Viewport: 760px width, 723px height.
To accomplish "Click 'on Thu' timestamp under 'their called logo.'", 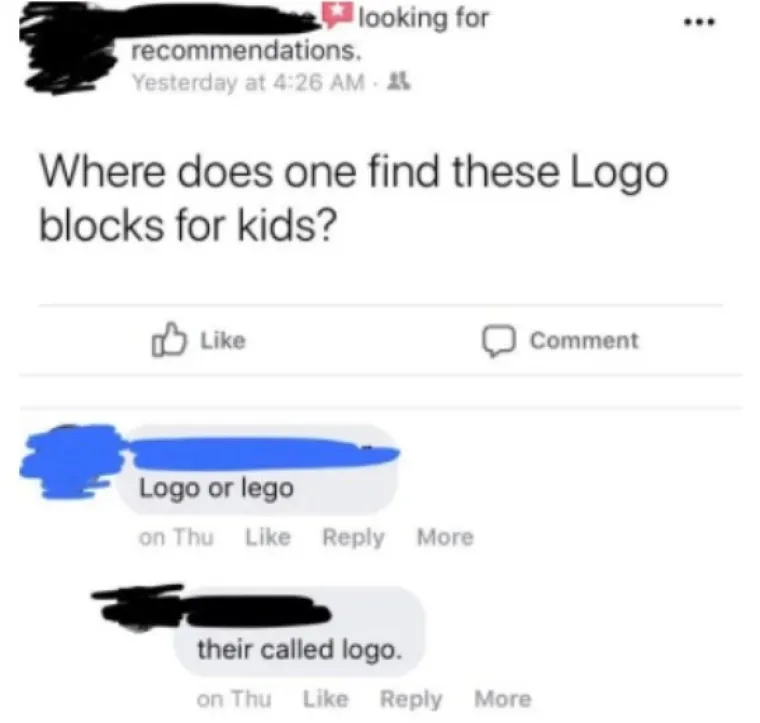I will tap(234, 699).
